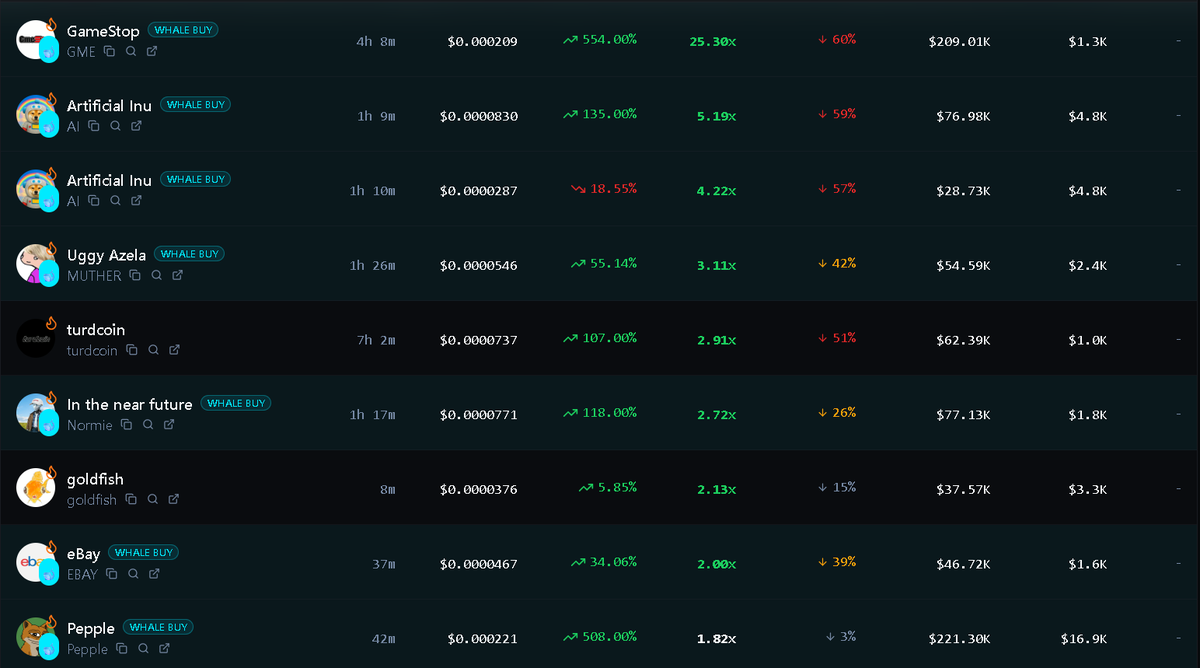Select the $221.30K market cap
This screenshot has width=1200, height=668.
coord(959,638)
